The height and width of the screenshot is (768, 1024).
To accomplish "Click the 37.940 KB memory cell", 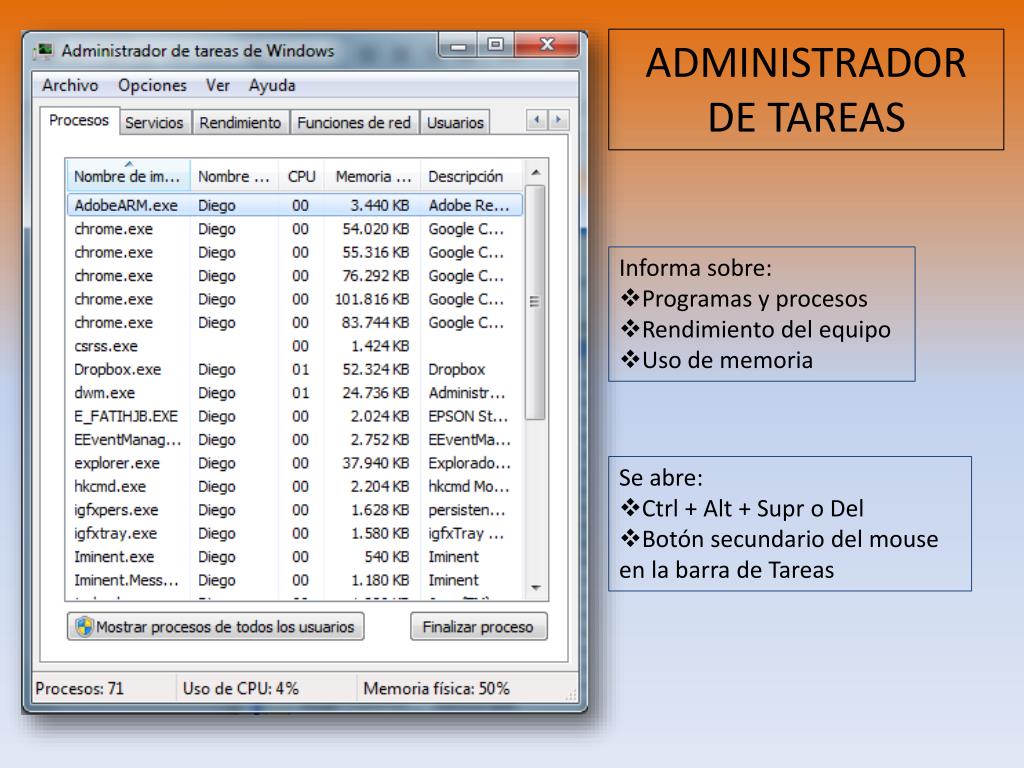I will point(376,464).
